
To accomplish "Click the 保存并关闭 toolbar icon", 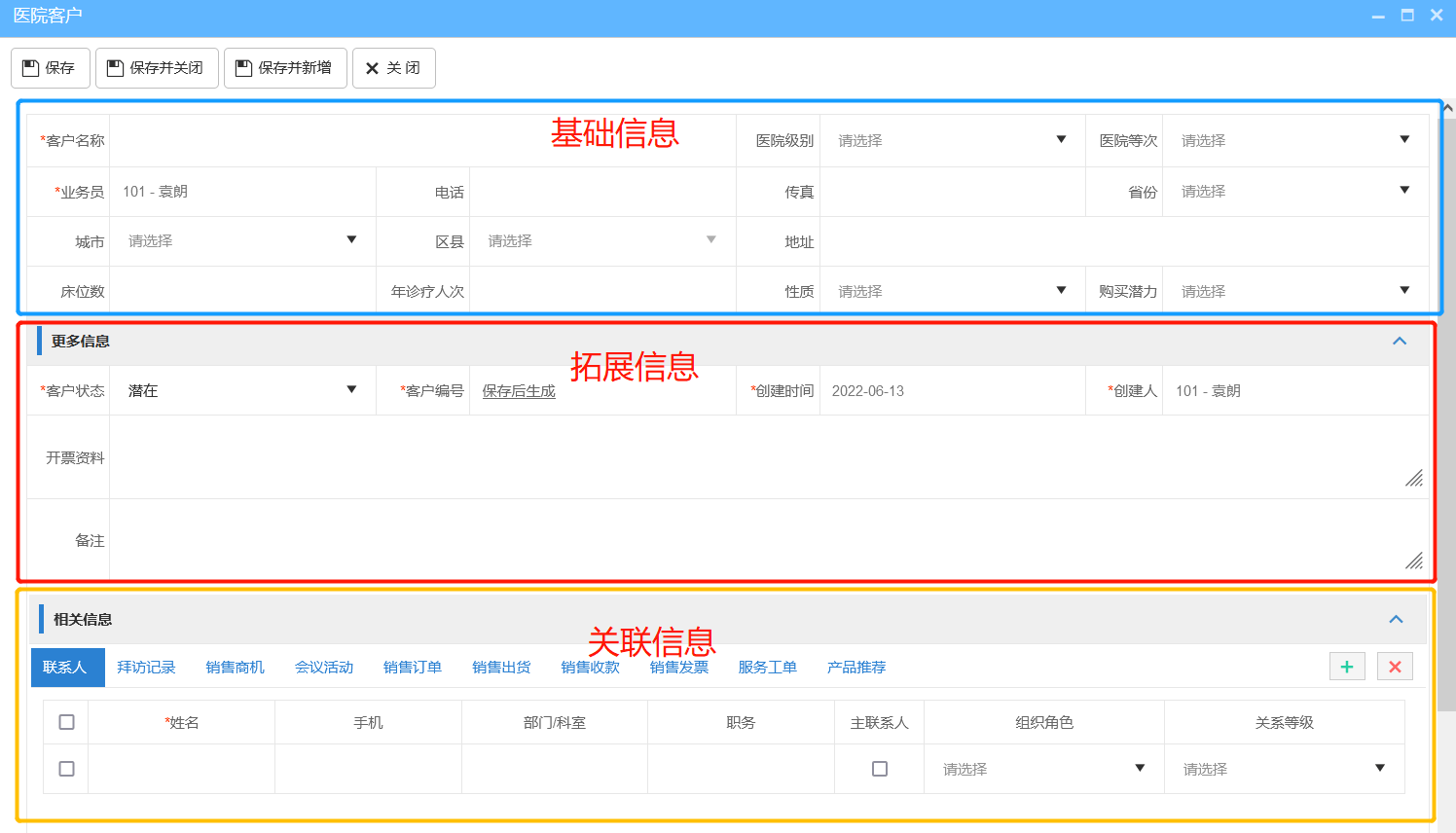I will tap(116, 67).
